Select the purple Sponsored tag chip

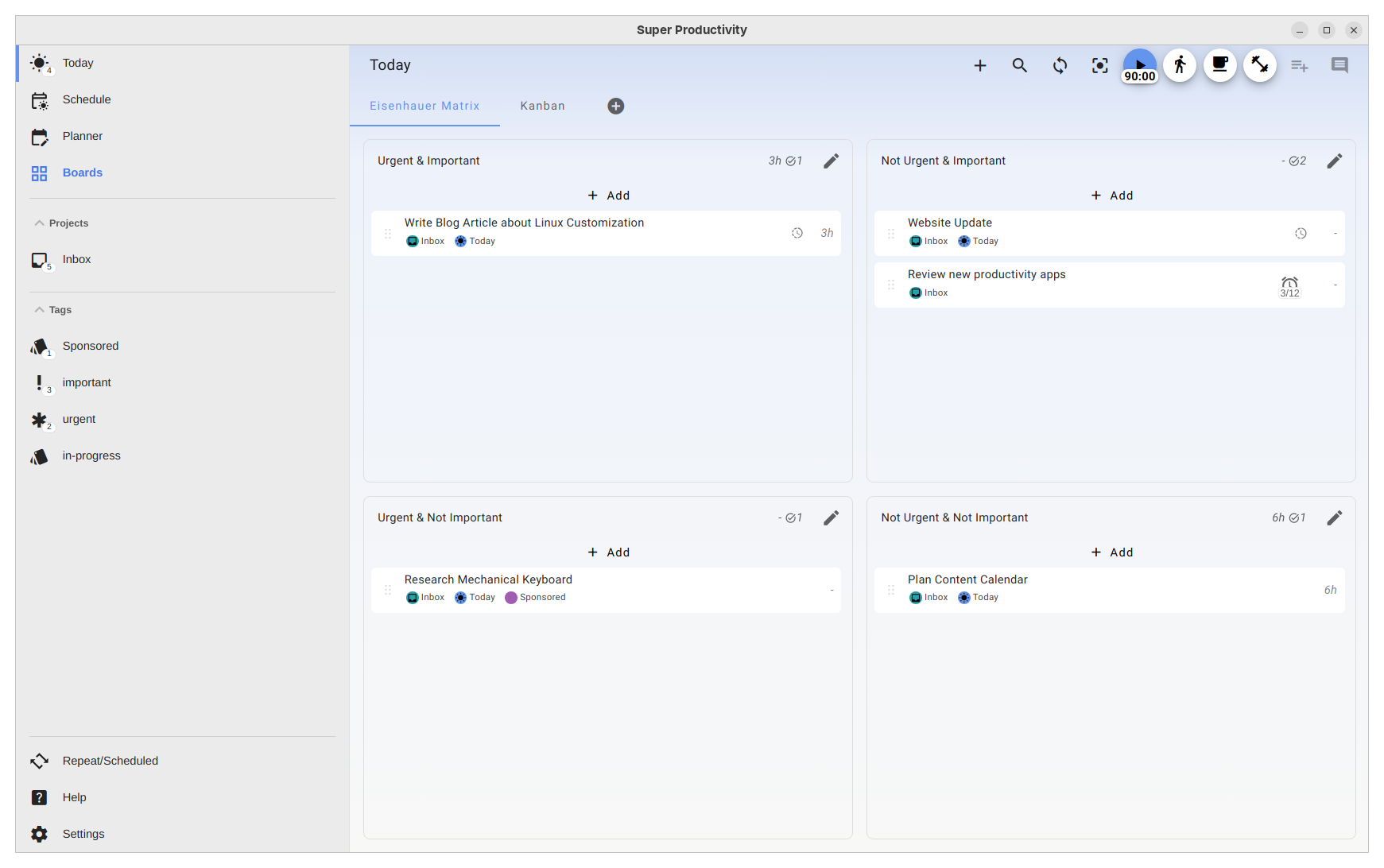[535, 598]
